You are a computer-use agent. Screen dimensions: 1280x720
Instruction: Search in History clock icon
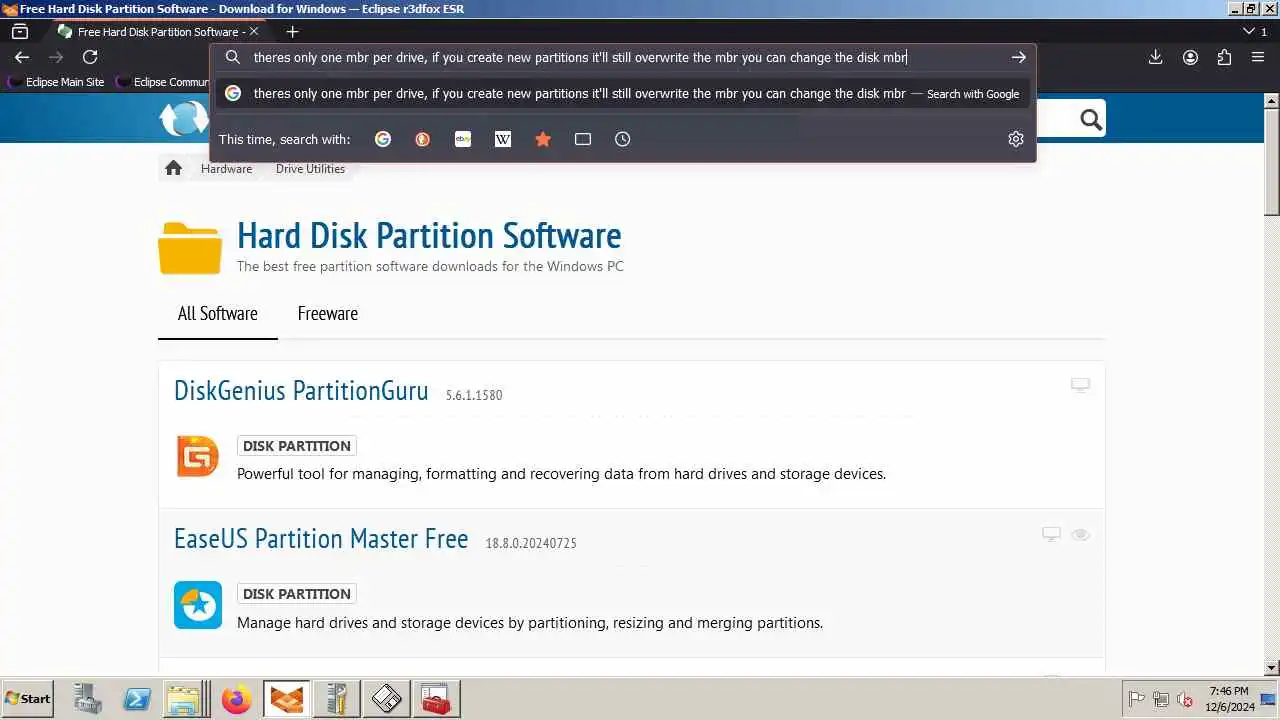coord(623,139)
